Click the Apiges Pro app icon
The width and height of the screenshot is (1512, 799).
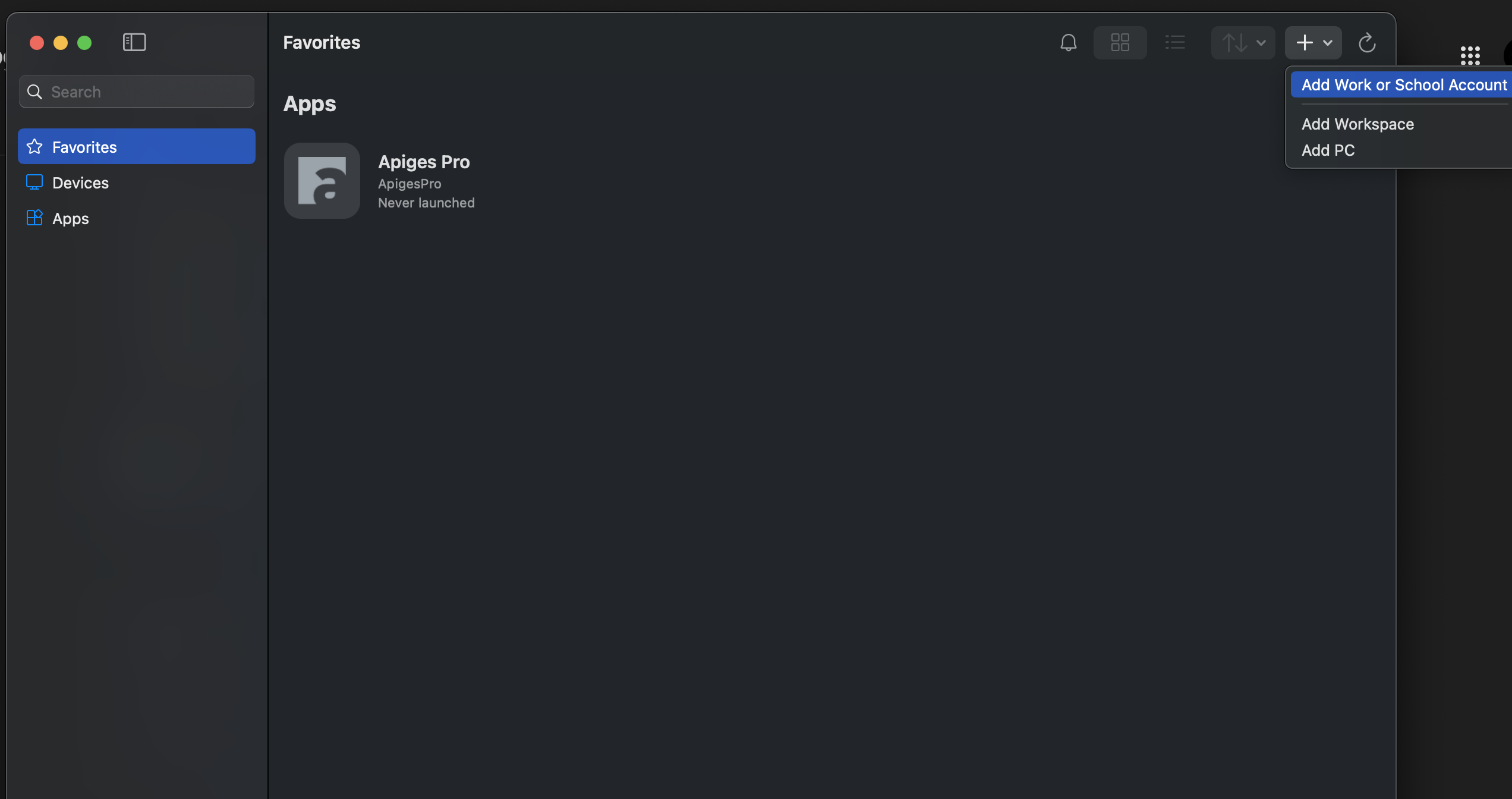click(x=322, y=181)
